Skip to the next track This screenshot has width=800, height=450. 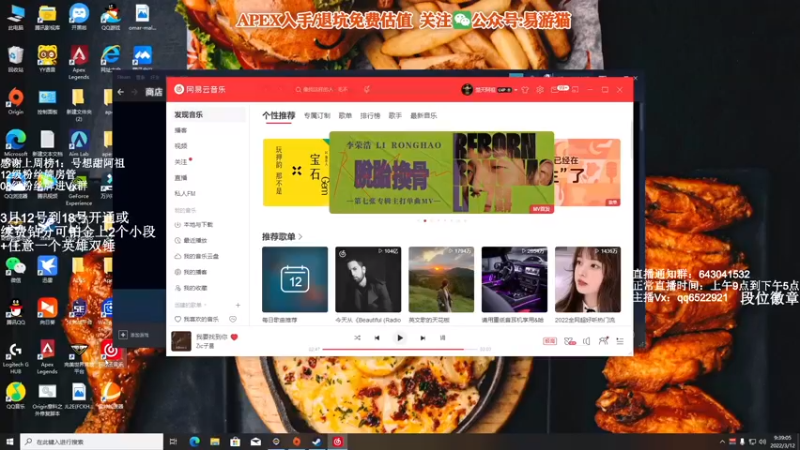pos(422,338)
